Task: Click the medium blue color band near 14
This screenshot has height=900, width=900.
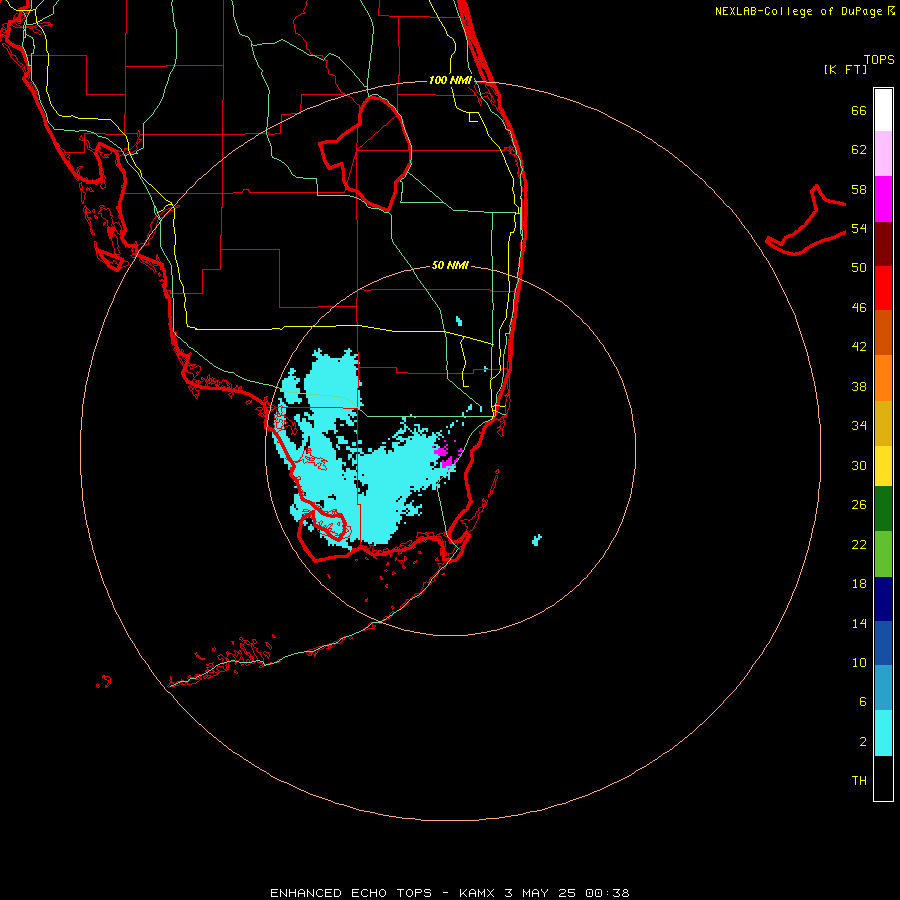Action: [883, 643]
